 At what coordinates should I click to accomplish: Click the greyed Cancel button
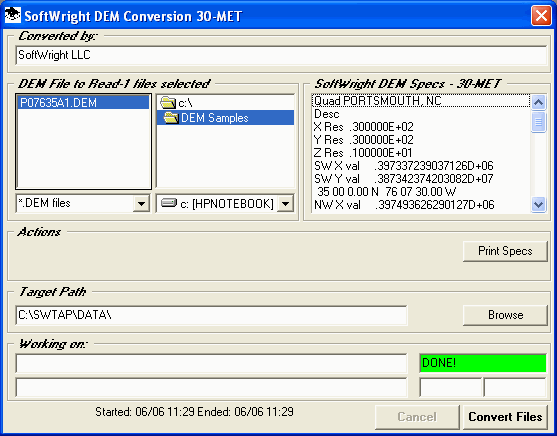tap(417, 417)
